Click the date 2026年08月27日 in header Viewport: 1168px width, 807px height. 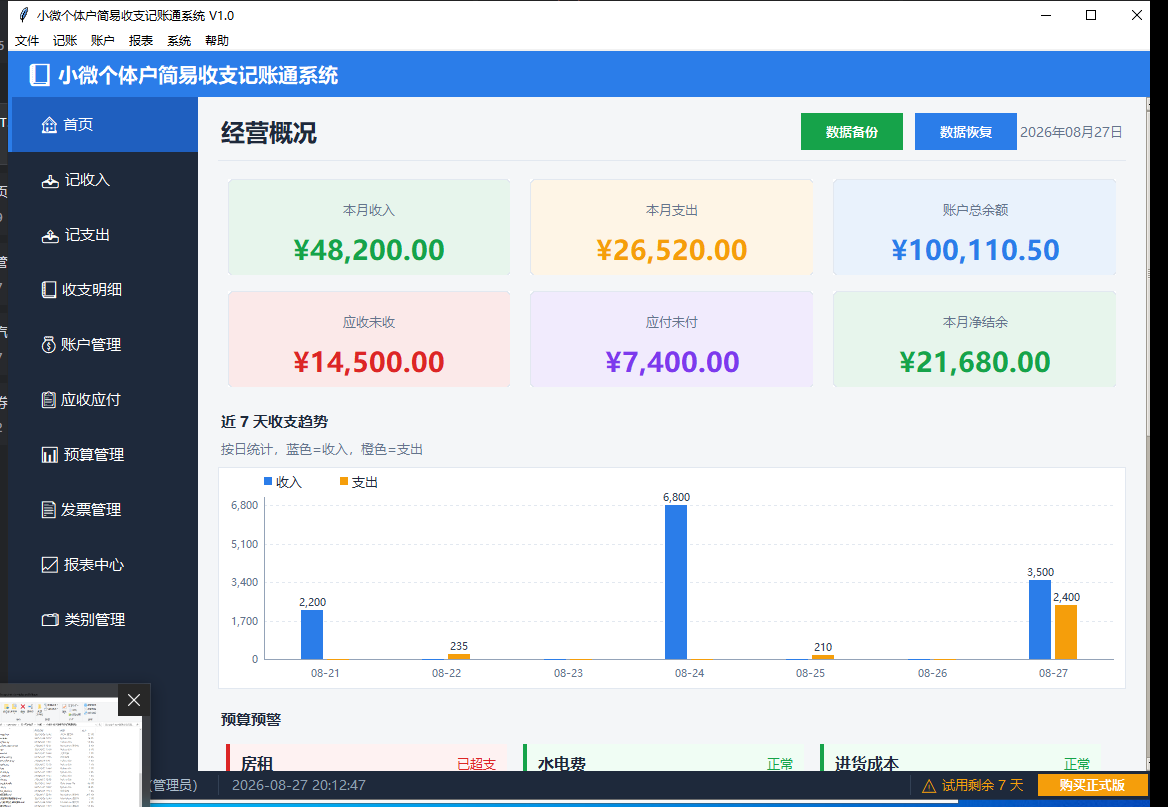pyautogui.click(x=1070, y=132)
